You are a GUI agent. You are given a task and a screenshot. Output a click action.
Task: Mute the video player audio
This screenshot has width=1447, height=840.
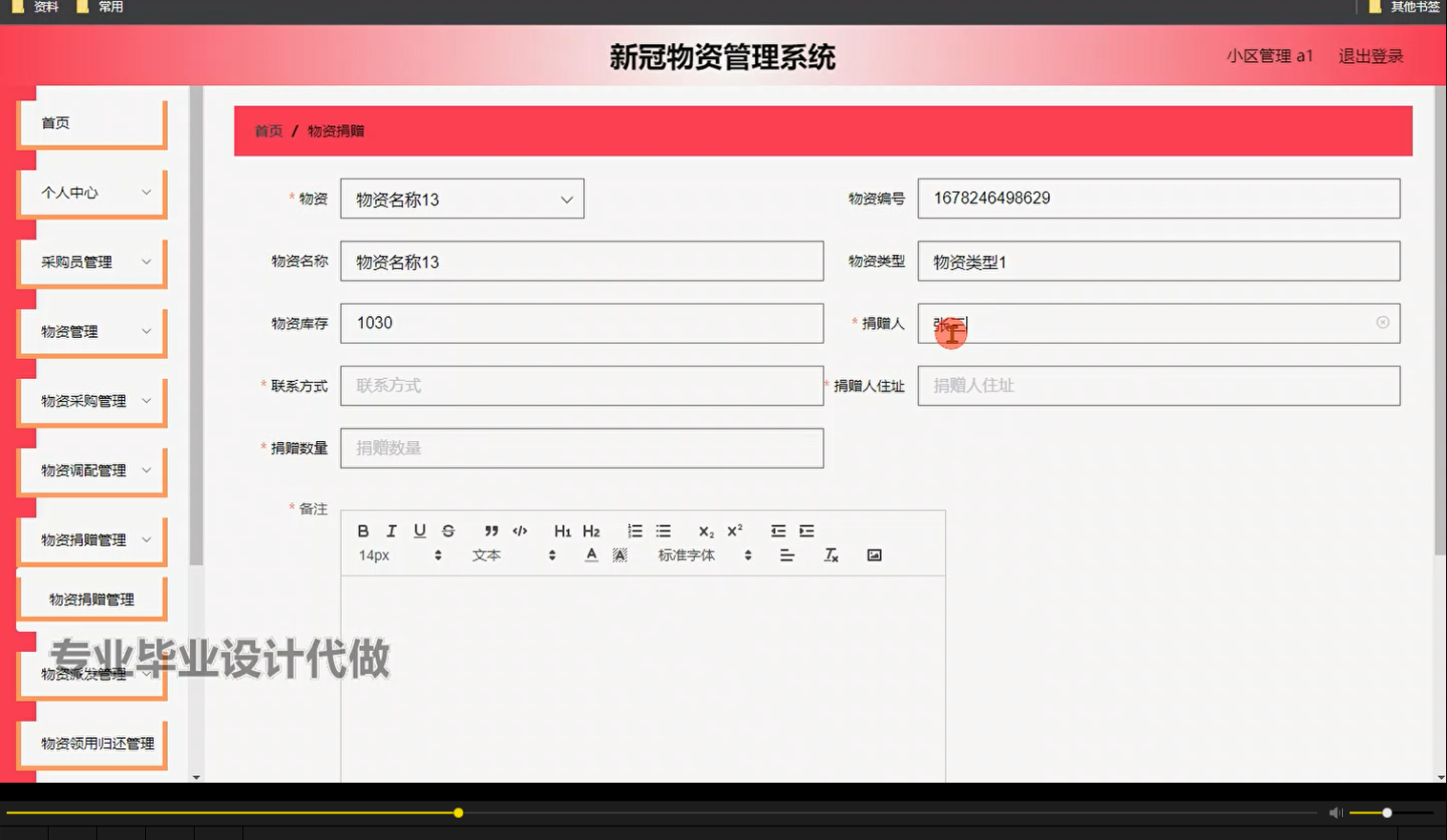(1335, 812)
